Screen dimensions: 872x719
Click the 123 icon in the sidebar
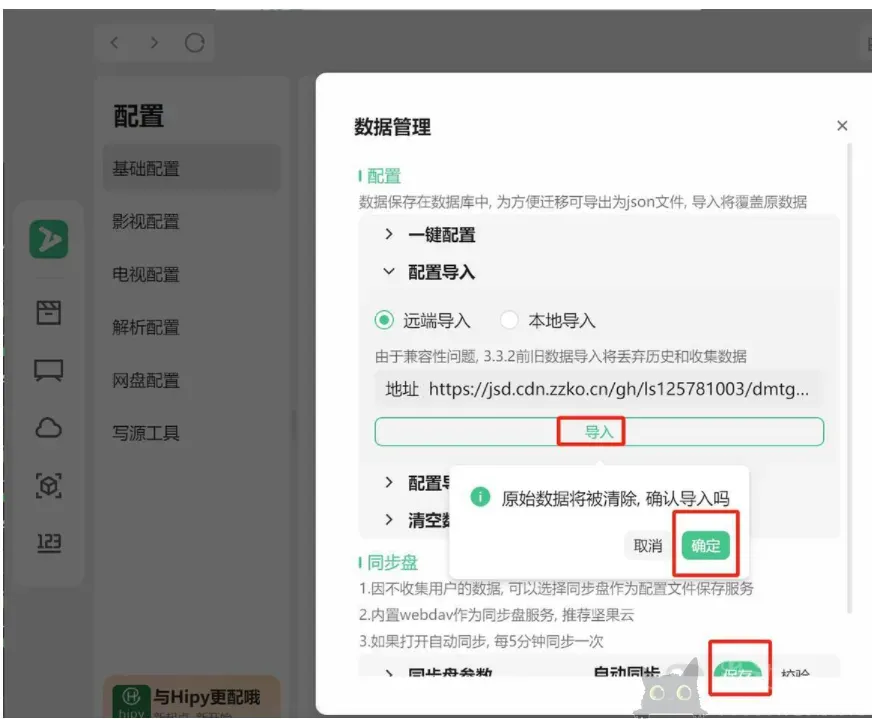tap(48, 543)
